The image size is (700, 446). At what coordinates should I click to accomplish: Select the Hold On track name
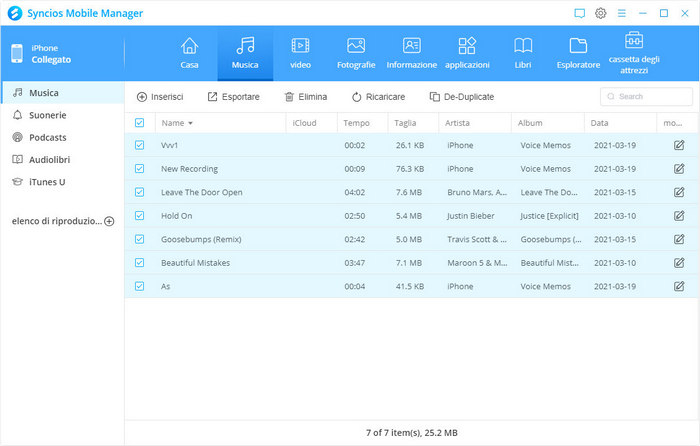[x=177, y=216]
